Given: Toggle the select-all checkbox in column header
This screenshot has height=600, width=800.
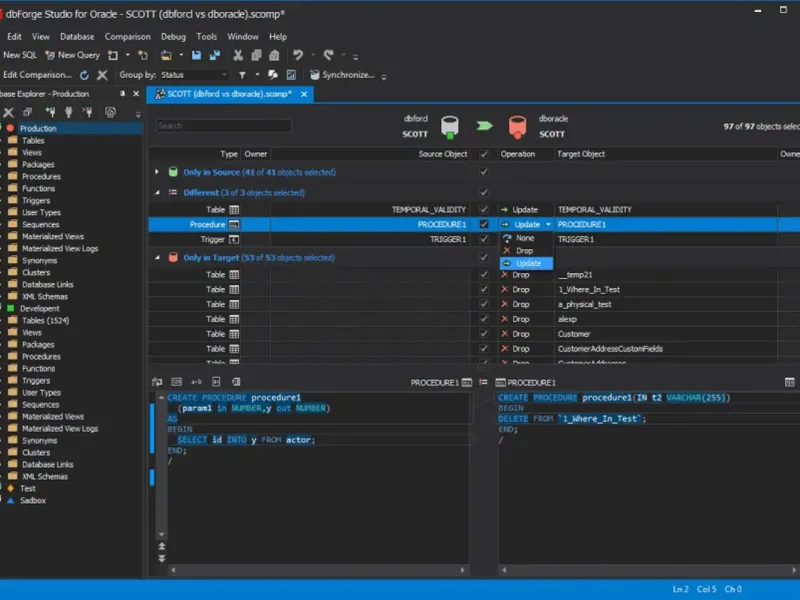Looking at the screenshot, I should tap(484, 154).
